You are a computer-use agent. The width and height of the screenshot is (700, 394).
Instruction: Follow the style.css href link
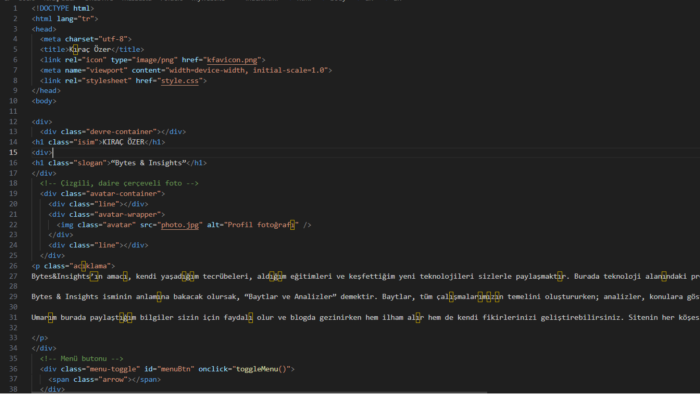[179, 81]
